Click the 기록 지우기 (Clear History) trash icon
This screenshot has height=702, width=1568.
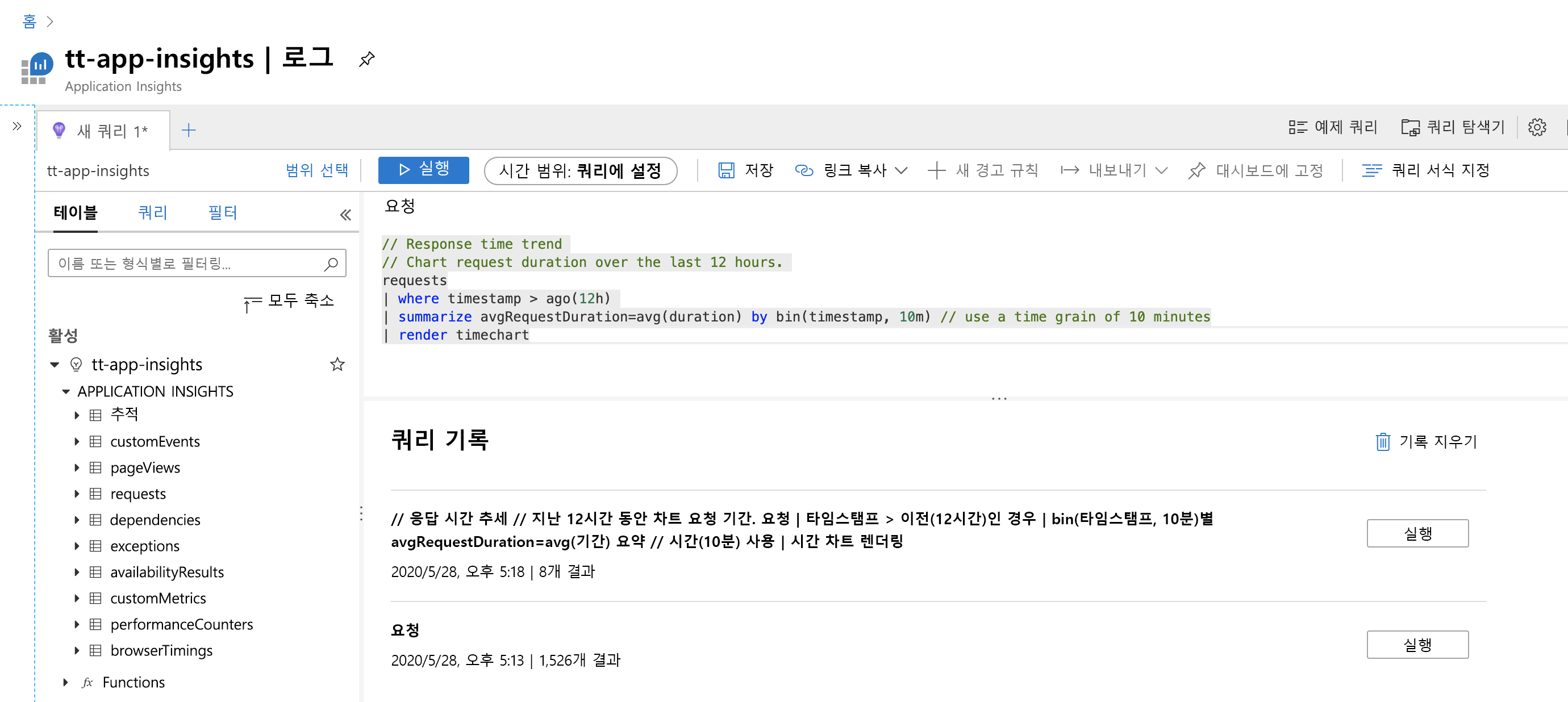(x=1382, y=442)
